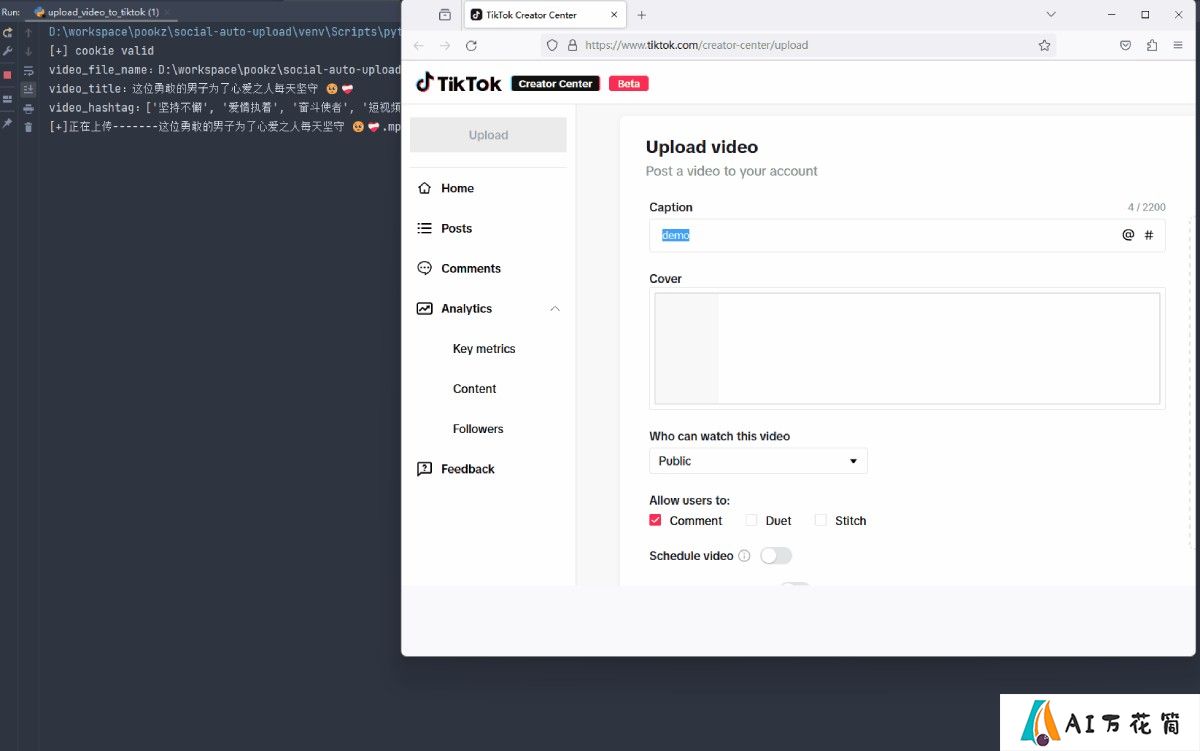Click the tiktok.com URL address field
The height and width of the screenshot is (751, 1200).
tap(800, 45)
